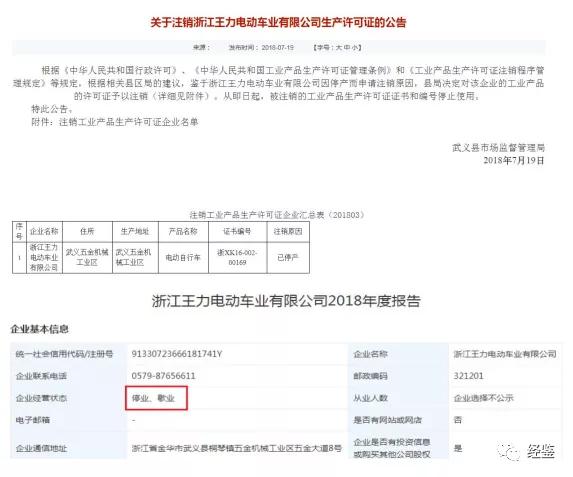Click the company name cell in table row 1
This screenshot has width=573, height=477.
(x=44, y=258)
